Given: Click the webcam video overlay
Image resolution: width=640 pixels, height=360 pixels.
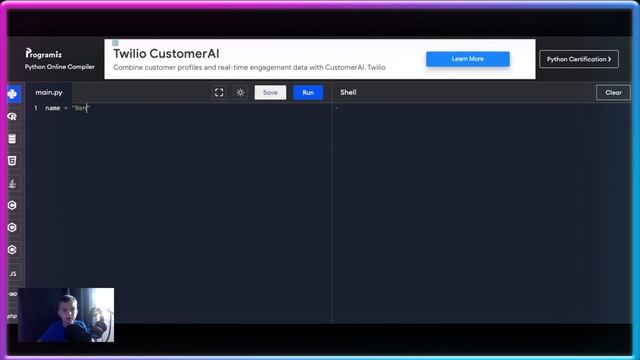Looking at the screenshot, I should (x=66, y=315).
